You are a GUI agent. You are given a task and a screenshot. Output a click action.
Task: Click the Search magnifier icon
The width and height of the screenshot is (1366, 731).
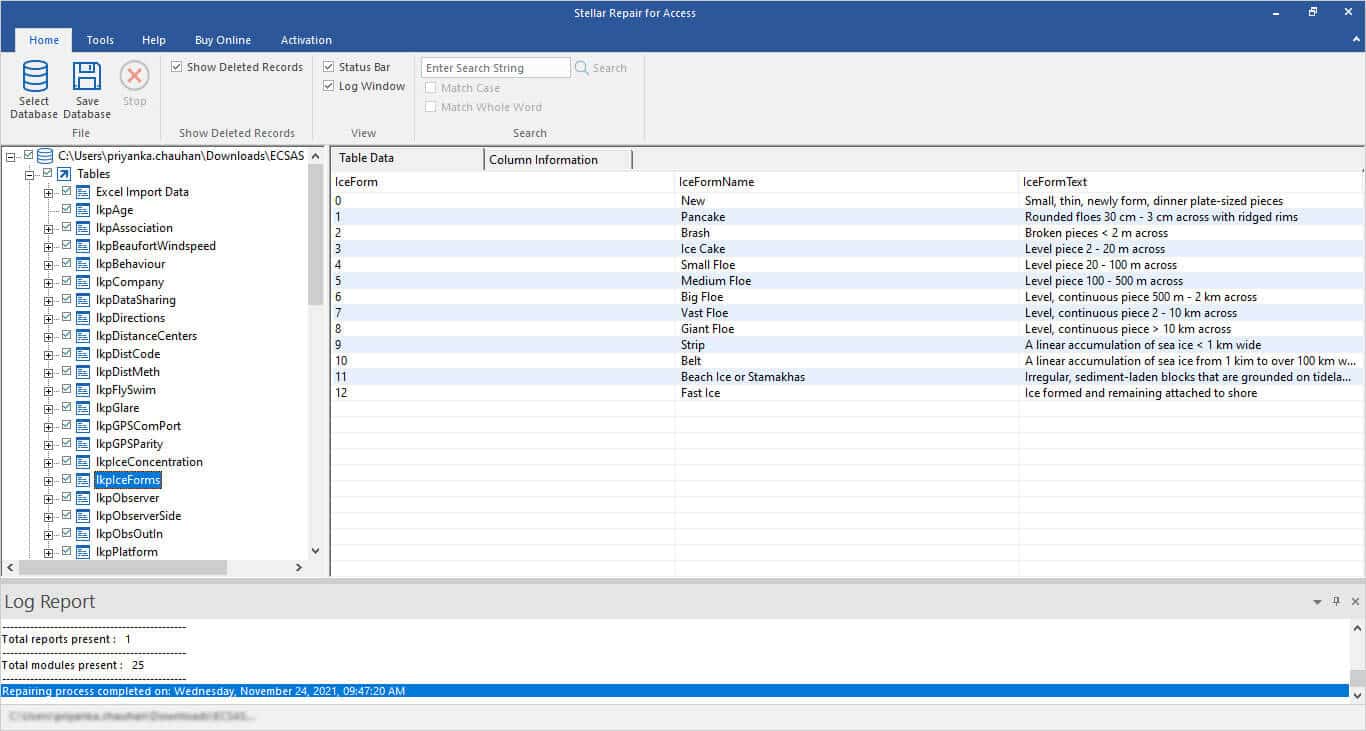coord(582,68)
